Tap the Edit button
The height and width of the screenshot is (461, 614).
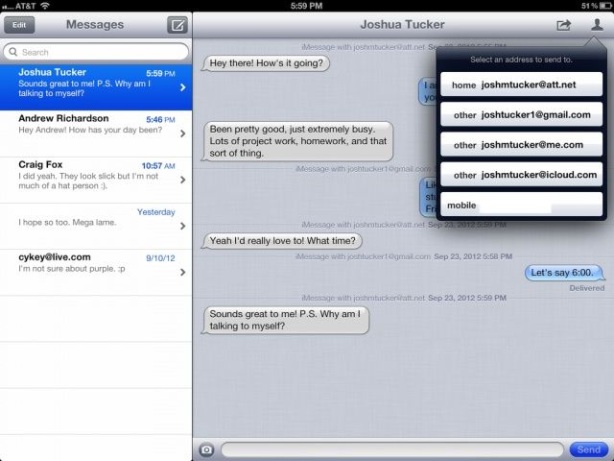19,25
